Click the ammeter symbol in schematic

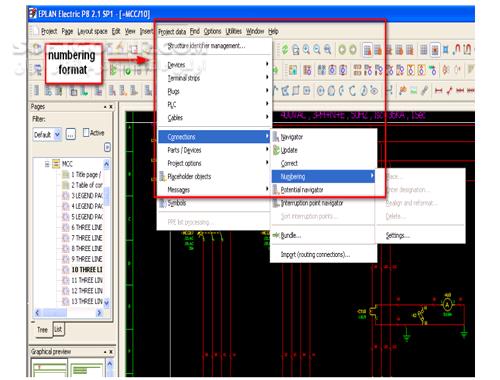[447, 304]
